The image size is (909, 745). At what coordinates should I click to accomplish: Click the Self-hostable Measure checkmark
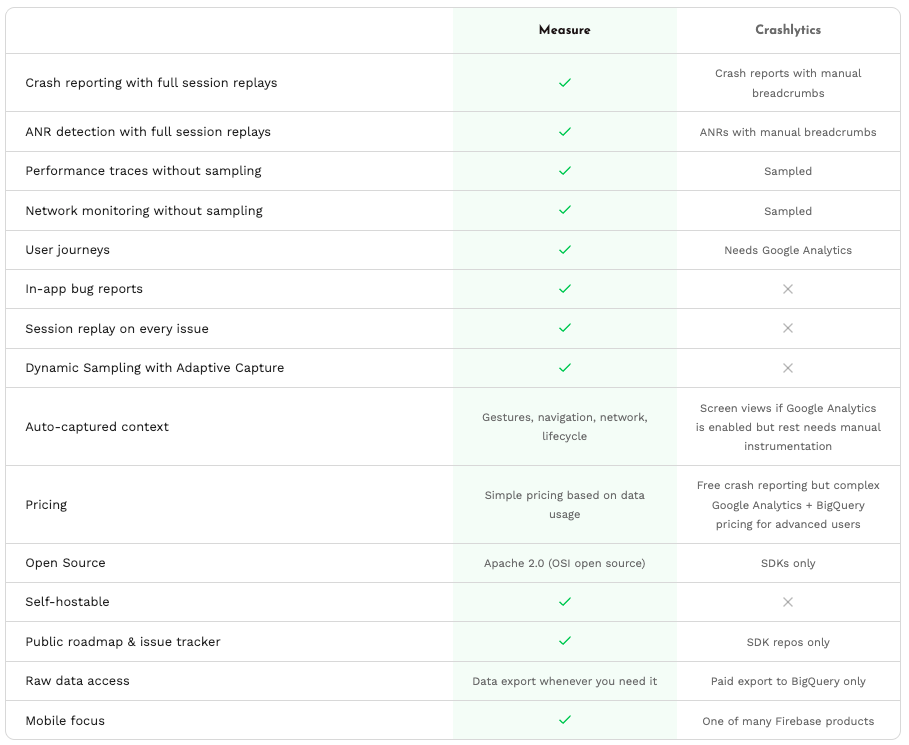(x=565, y=602)
